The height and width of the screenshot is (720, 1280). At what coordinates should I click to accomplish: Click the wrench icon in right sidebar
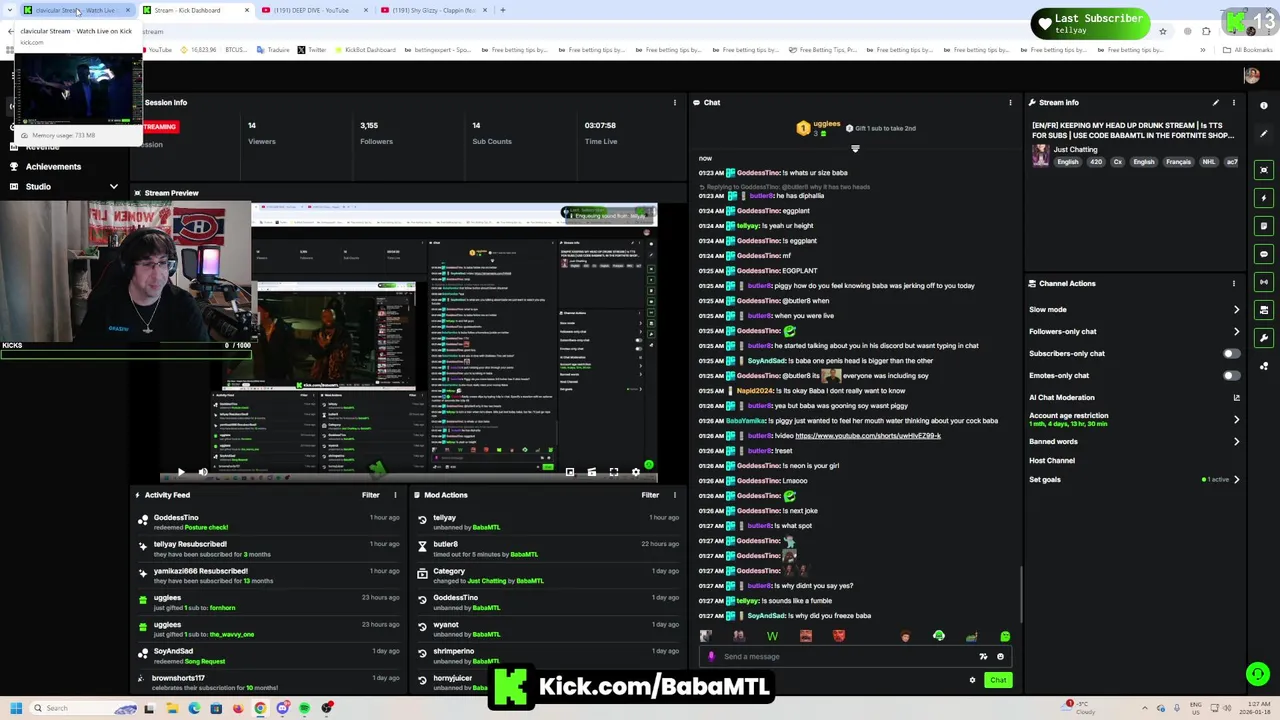tap(1264, 338)
